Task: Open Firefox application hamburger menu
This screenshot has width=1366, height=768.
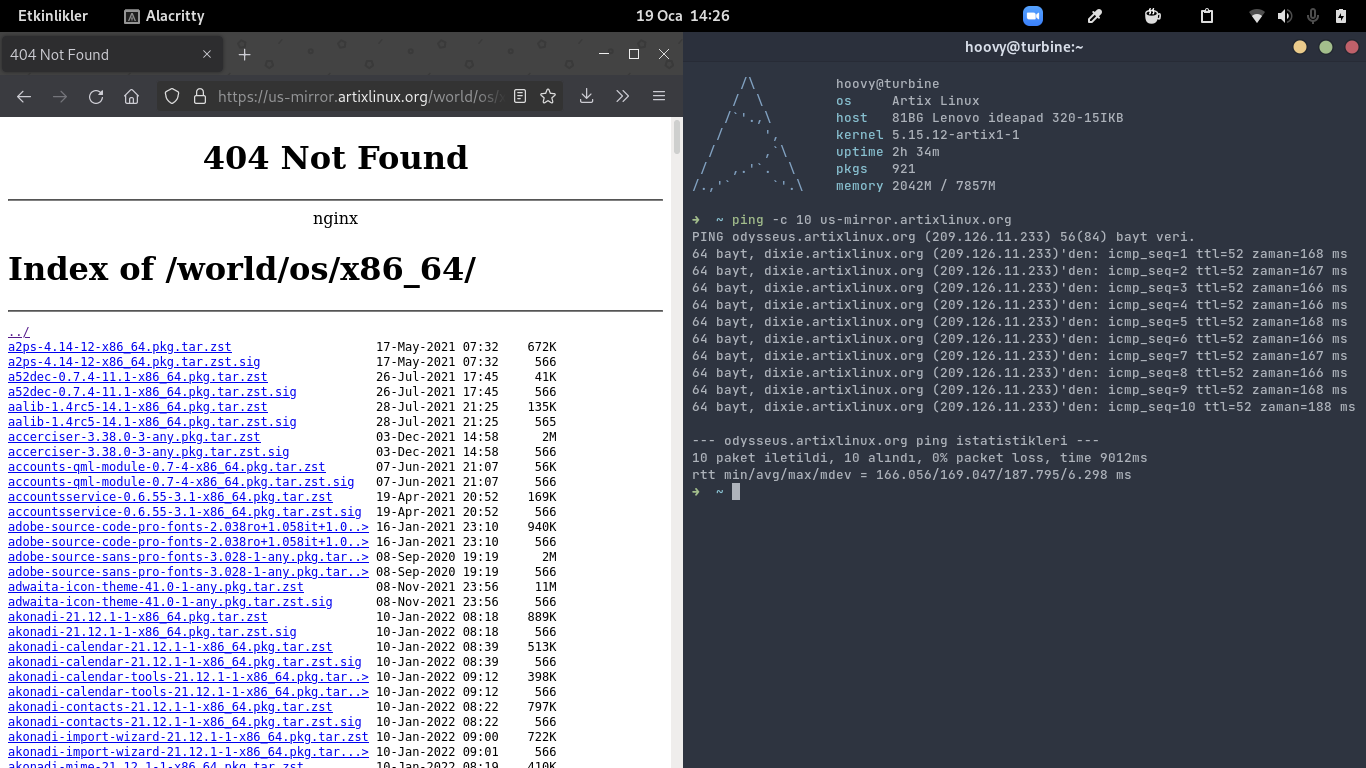Action: click(x=659, y=96)
